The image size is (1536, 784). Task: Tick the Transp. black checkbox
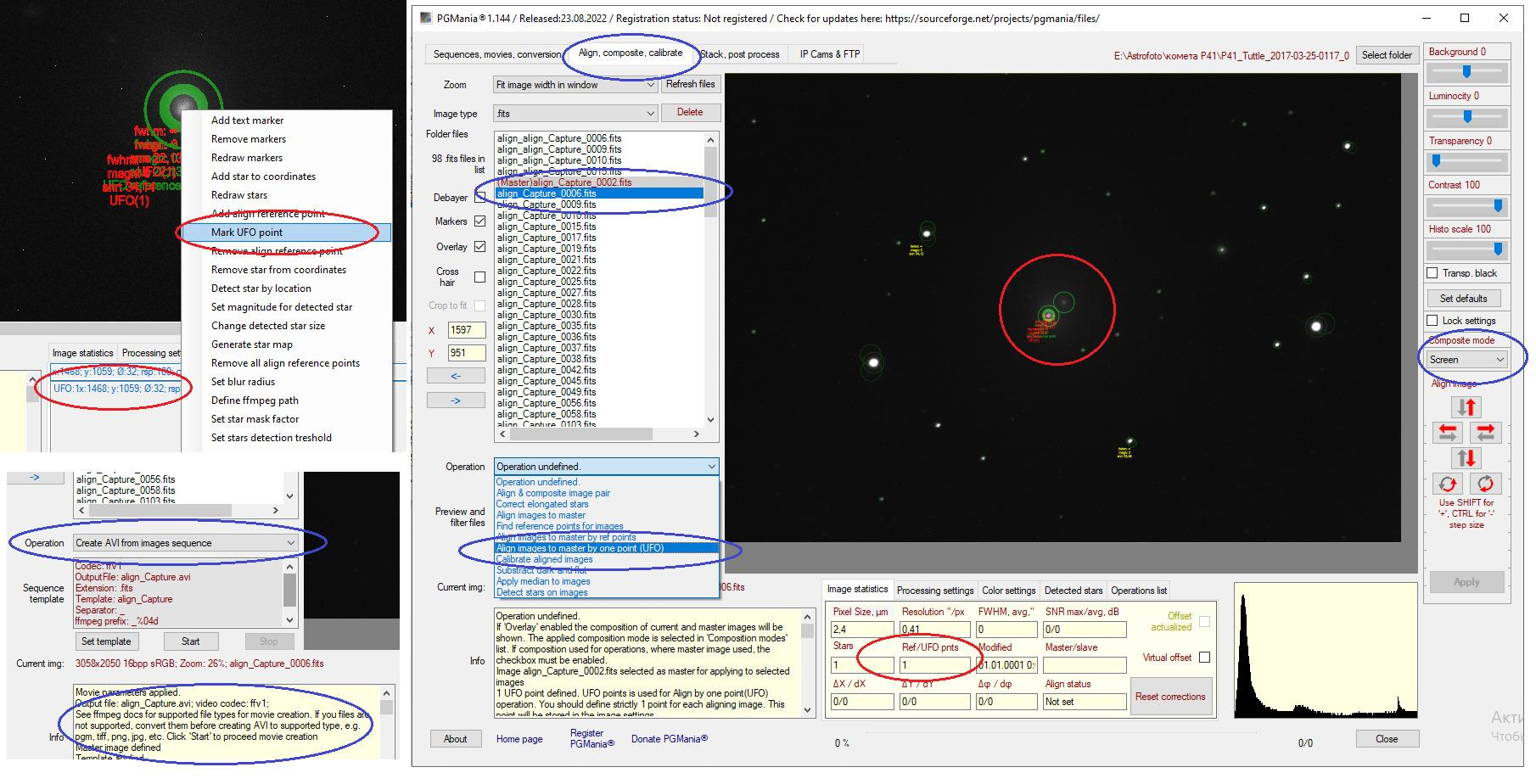coord(1432,273)
